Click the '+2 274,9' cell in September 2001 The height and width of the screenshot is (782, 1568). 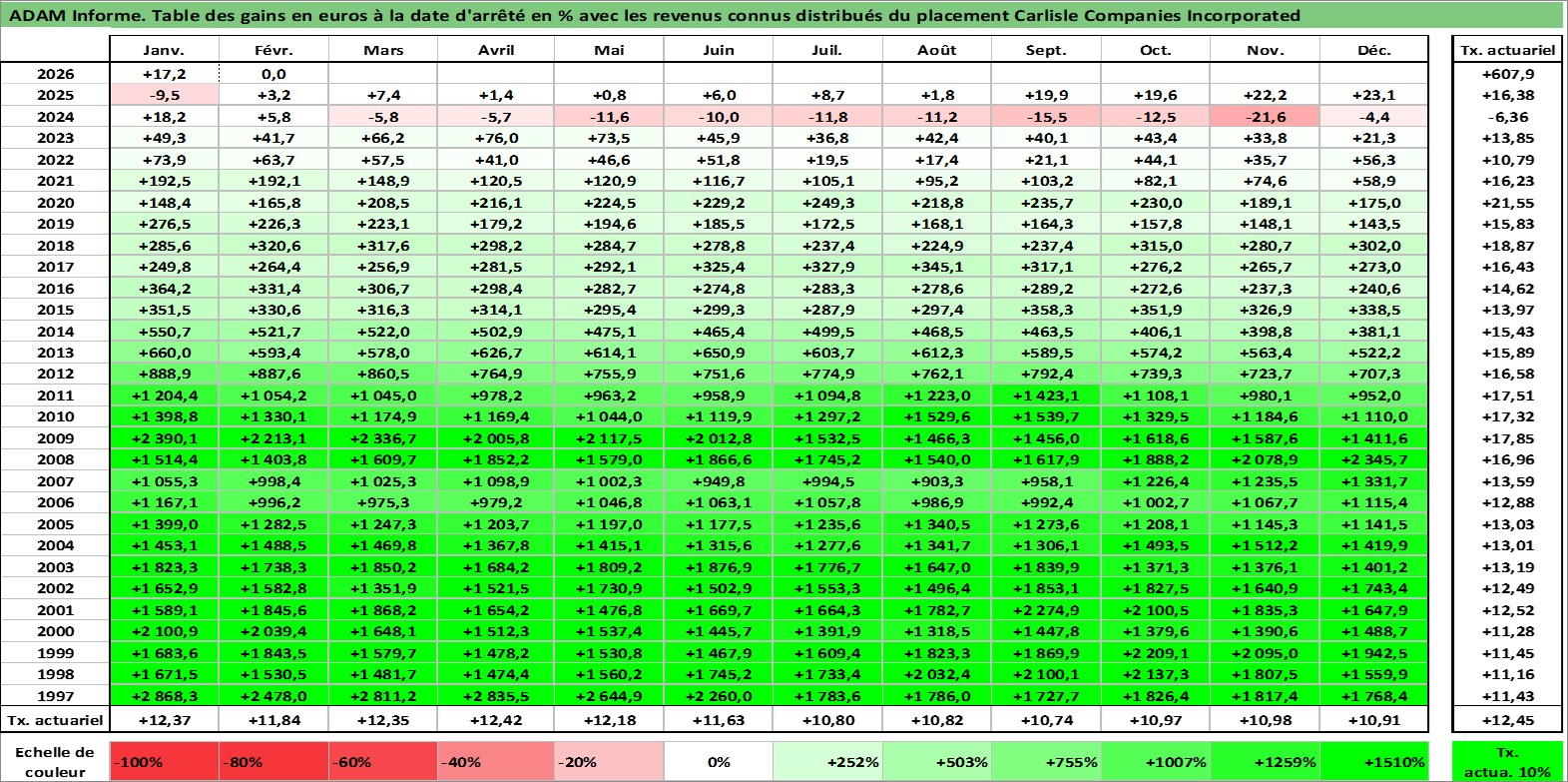[x=1046, y=610]
